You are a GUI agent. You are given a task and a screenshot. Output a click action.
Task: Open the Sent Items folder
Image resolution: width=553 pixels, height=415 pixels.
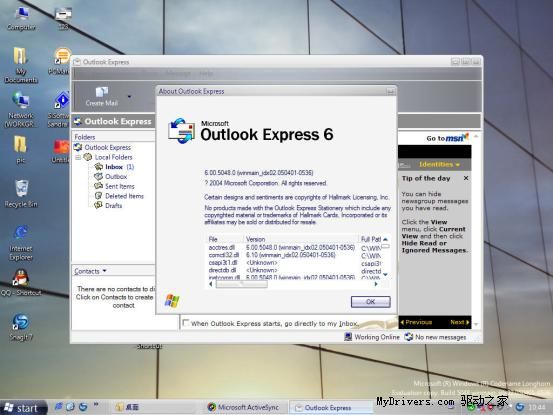(120, 186)
